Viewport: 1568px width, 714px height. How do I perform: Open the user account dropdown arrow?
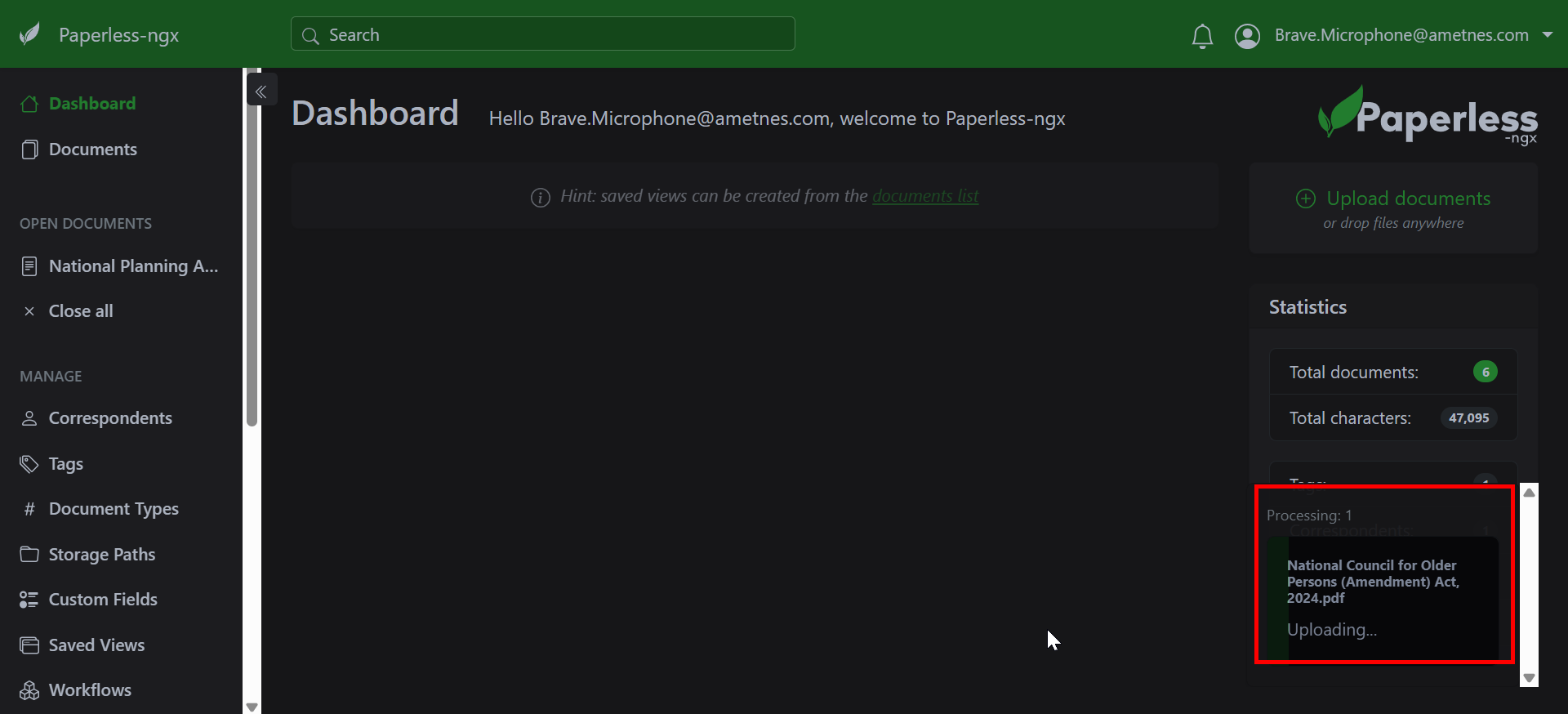1547,35
